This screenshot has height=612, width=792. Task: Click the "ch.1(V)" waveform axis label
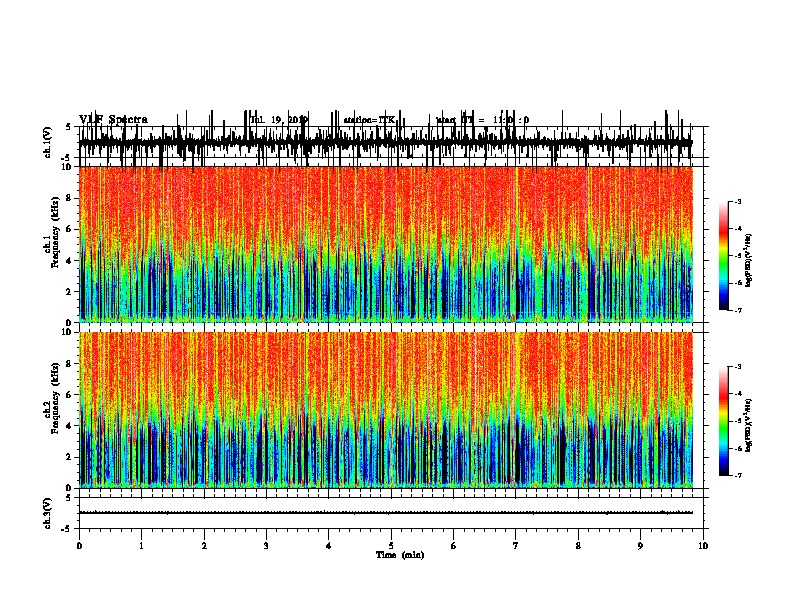[x=48, y=142]
